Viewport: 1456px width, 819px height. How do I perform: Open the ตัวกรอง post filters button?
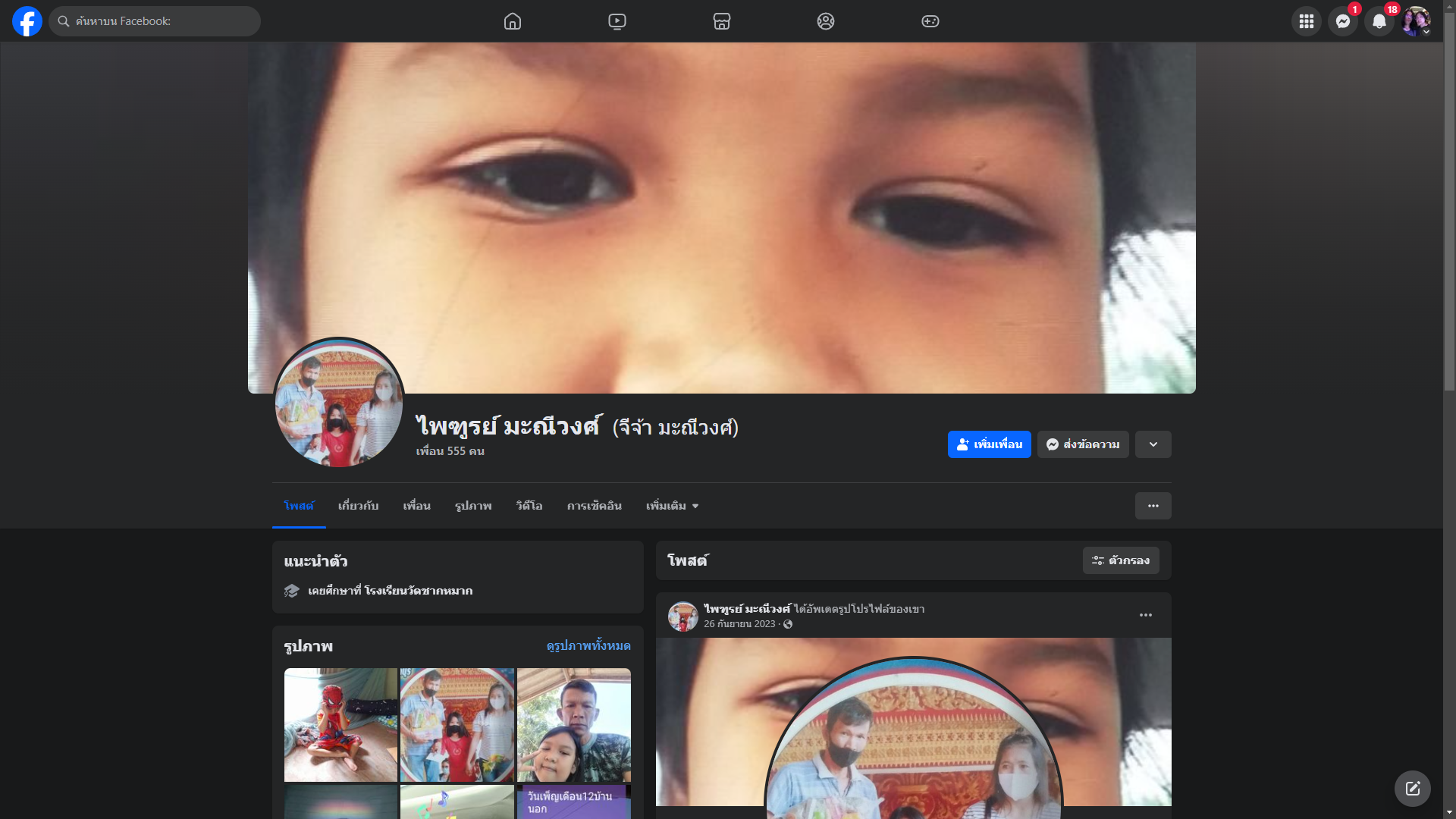pyautogui.click(x=1121, y=560)
